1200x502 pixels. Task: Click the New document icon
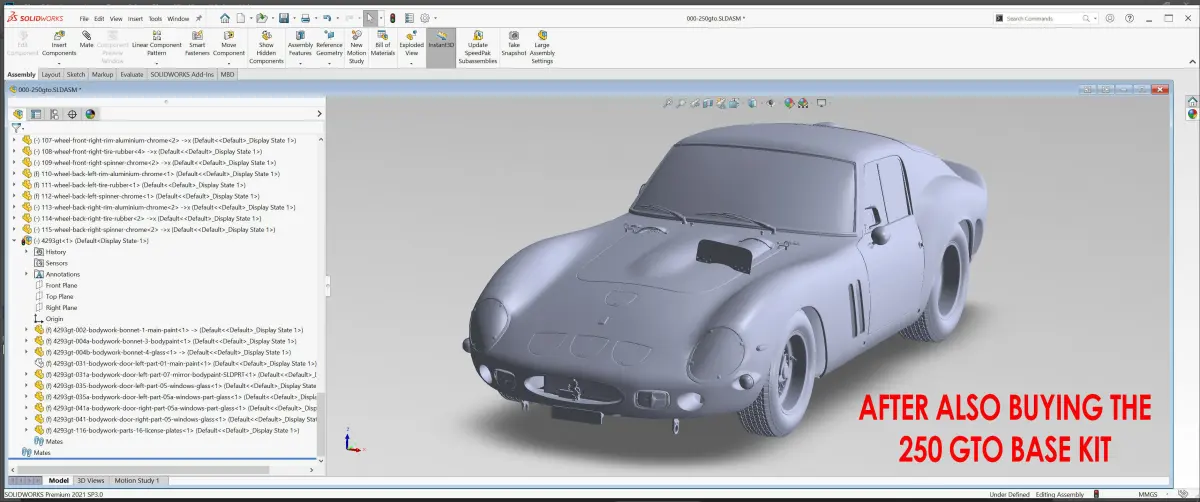242,18
